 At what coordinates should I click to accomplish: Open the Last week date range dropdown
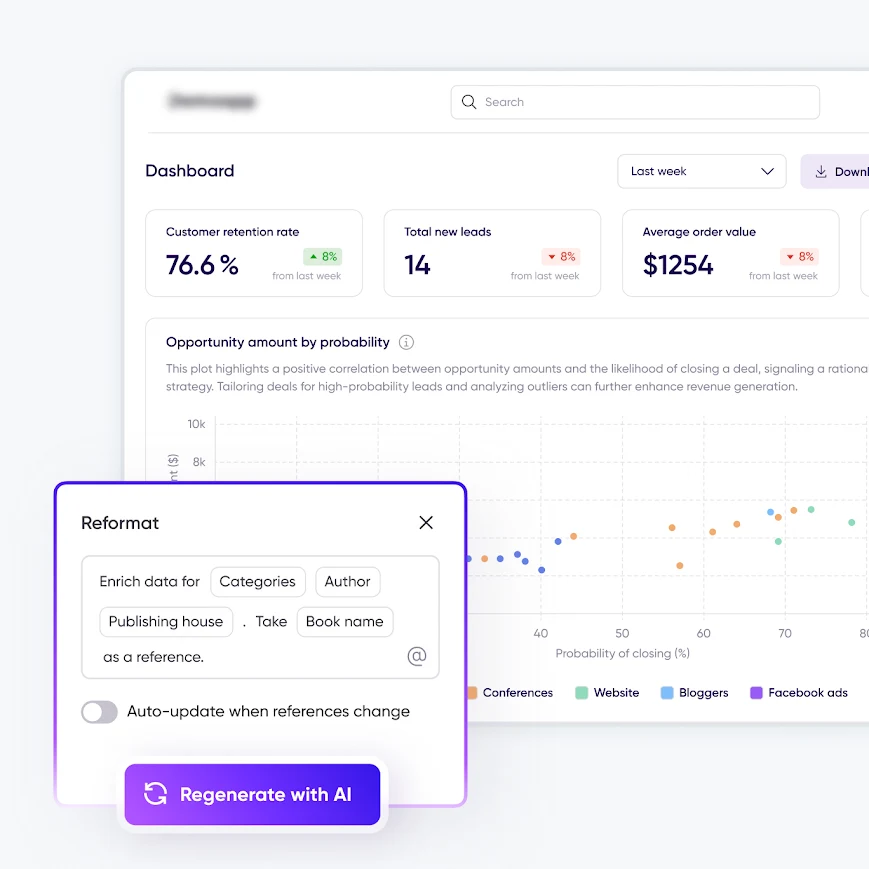coord(702,171)
